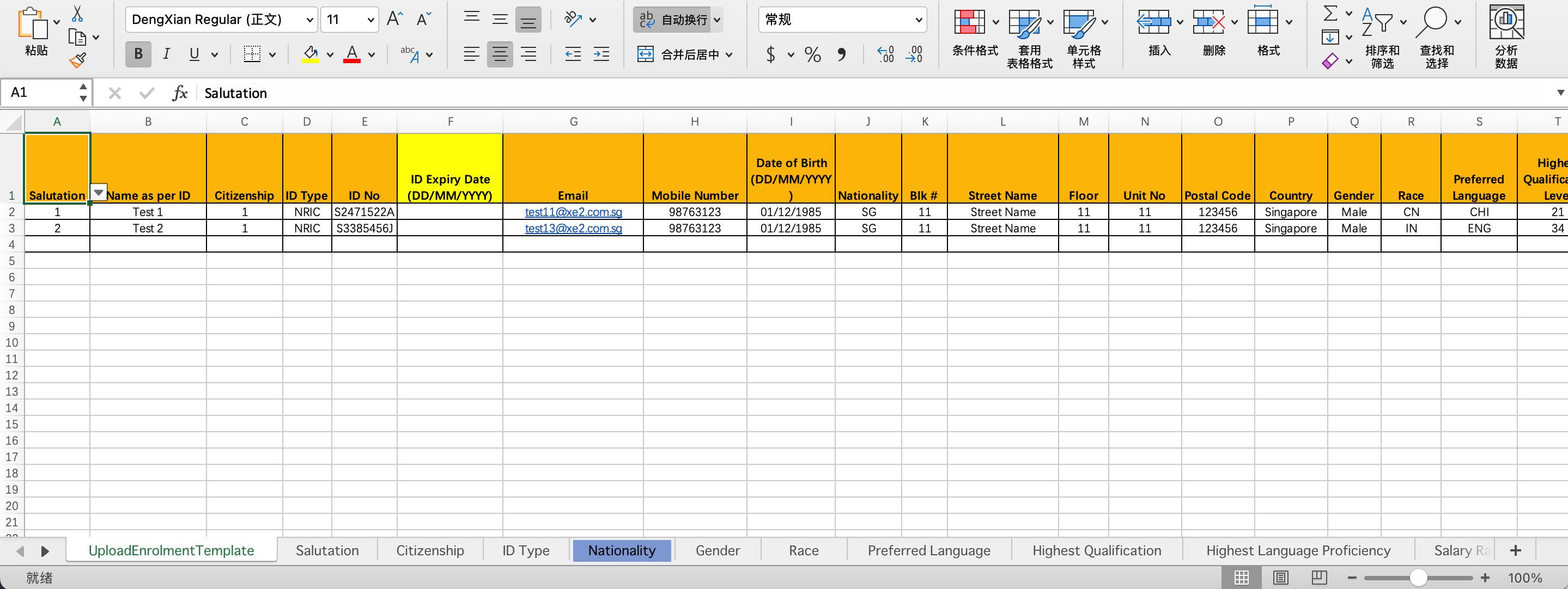Next sheet navigation arrow

[x=45, y=551]
